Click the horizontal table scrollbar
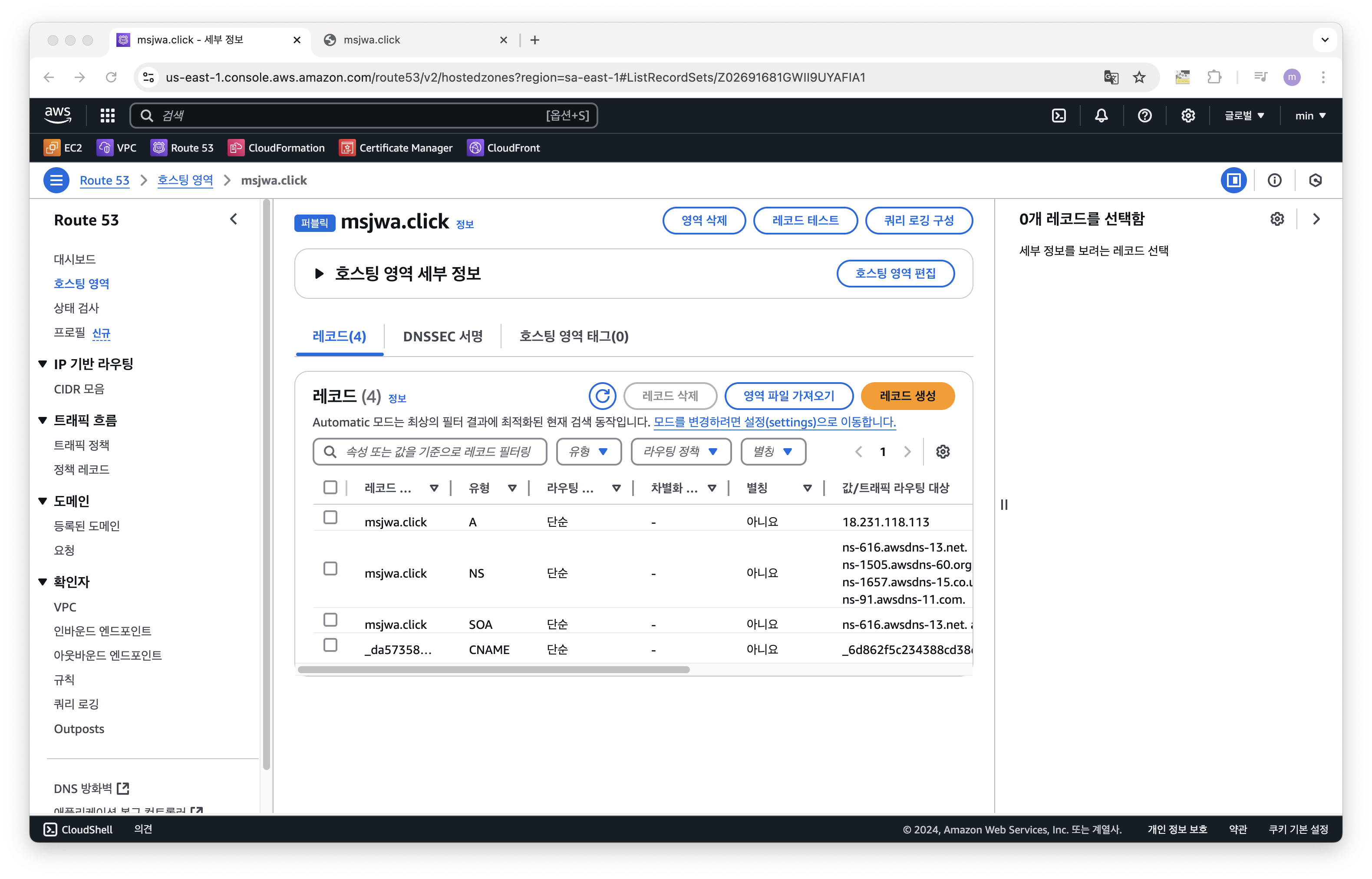The image size is (1372, 879). point(494,670)
